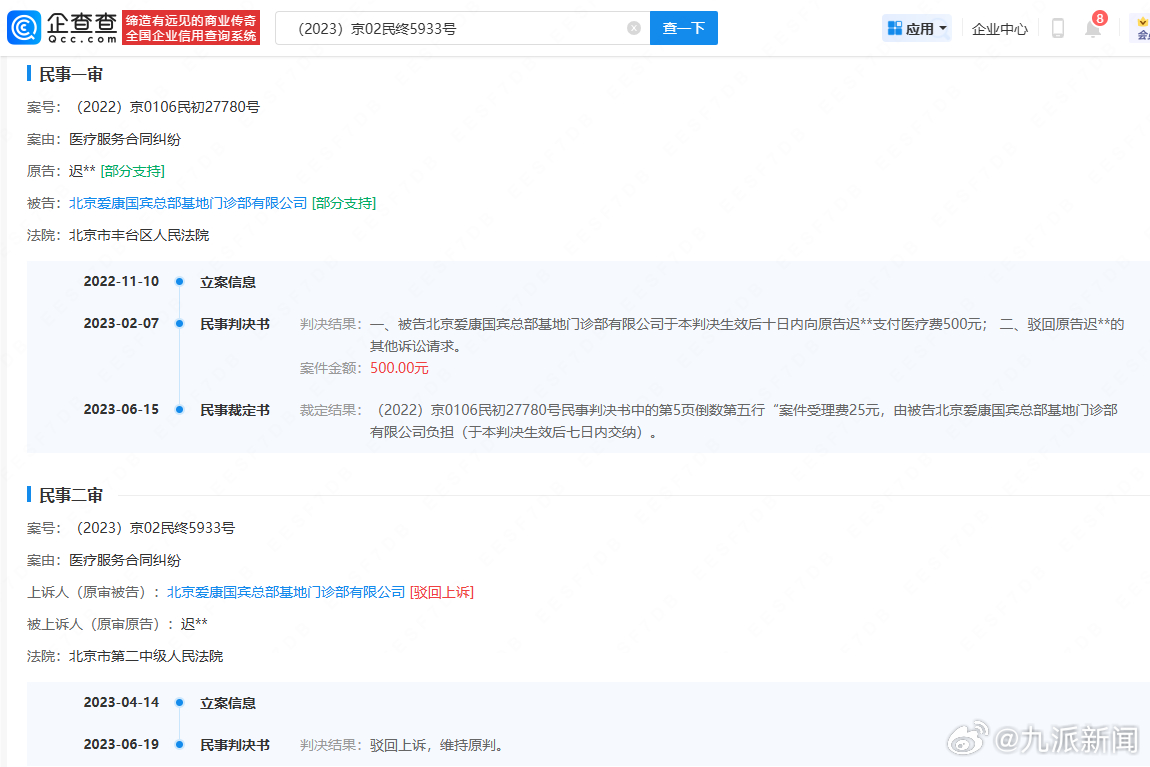Open the notification bell with 8 unread
This screenshot has height=767, width=1150.
[1094, 27]
